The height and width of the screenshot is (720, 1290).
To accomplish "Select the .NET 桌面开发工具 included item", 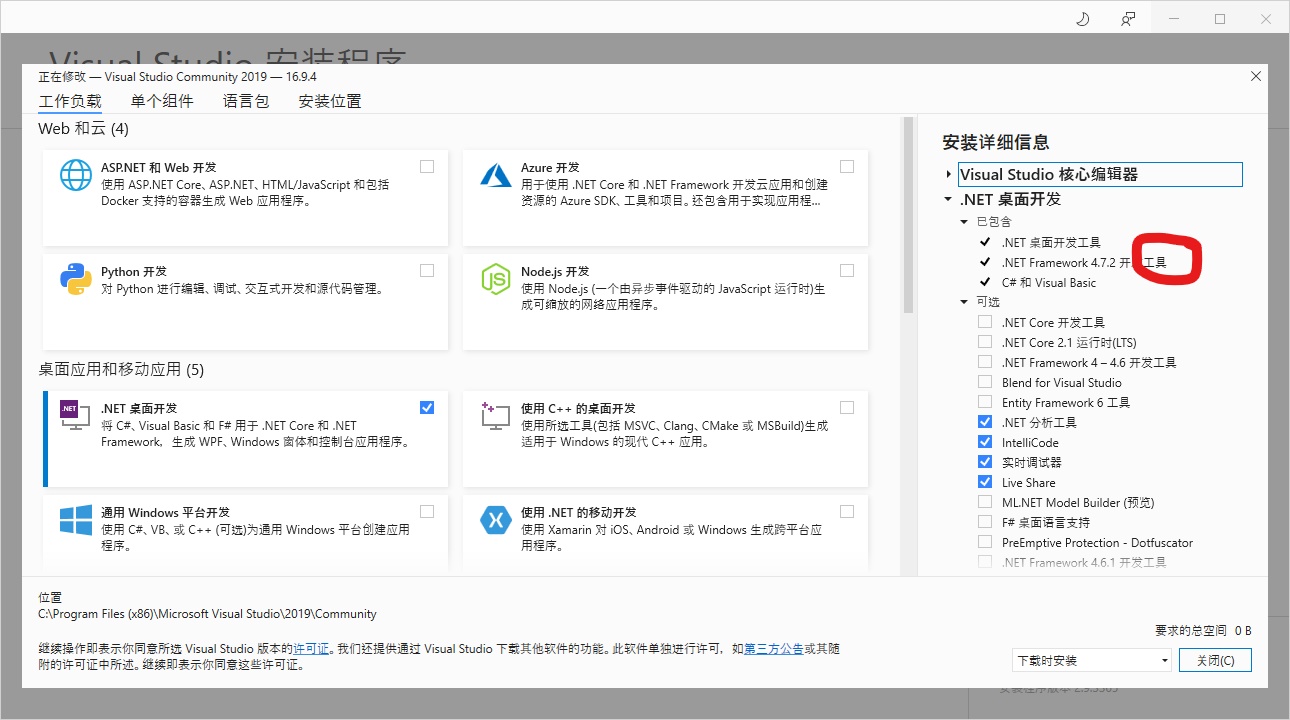I will [1051, 243].
